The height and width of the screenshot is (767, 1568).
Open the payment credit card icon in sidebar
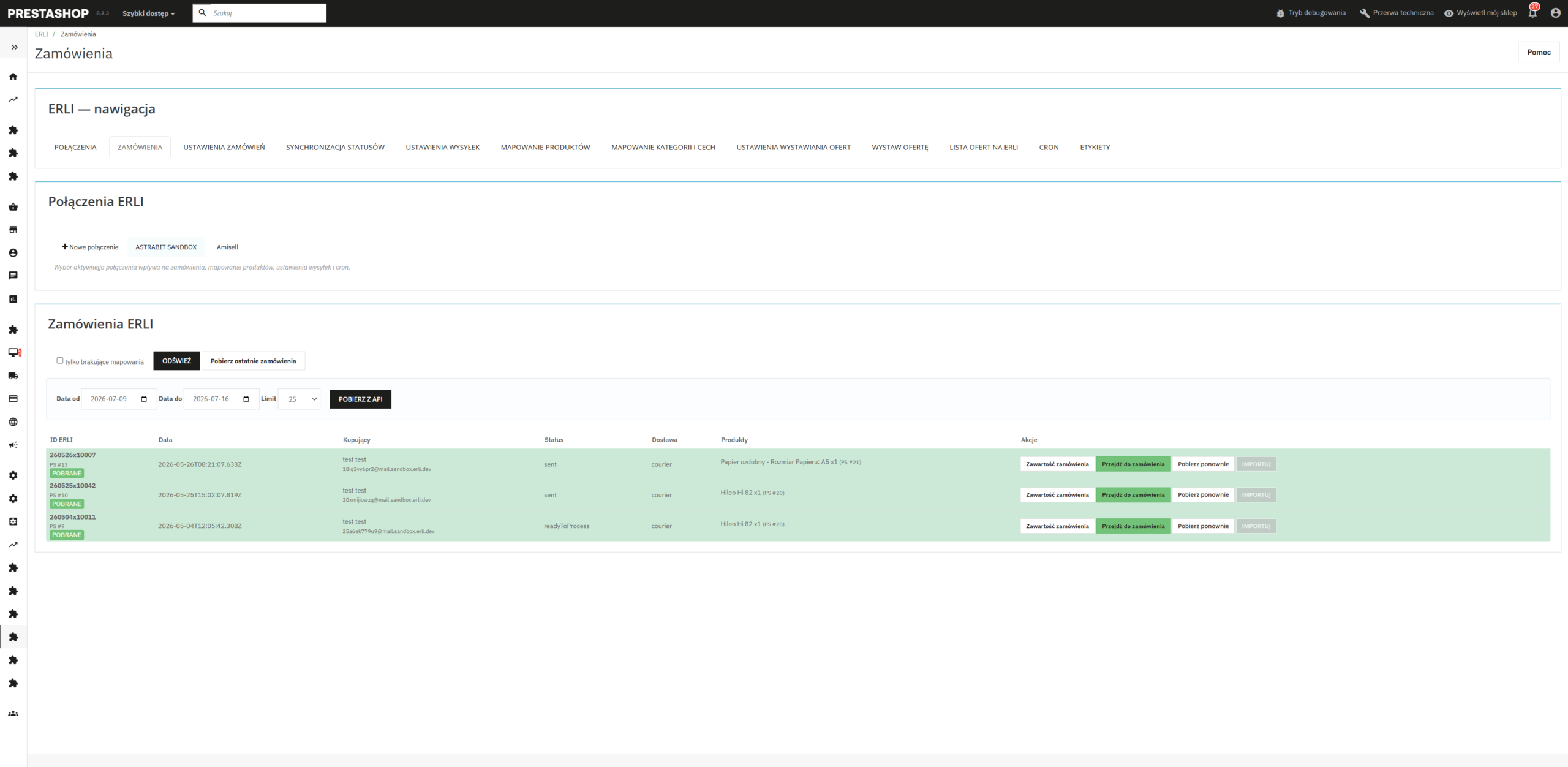pyautogui.click(x=13, y=399)
